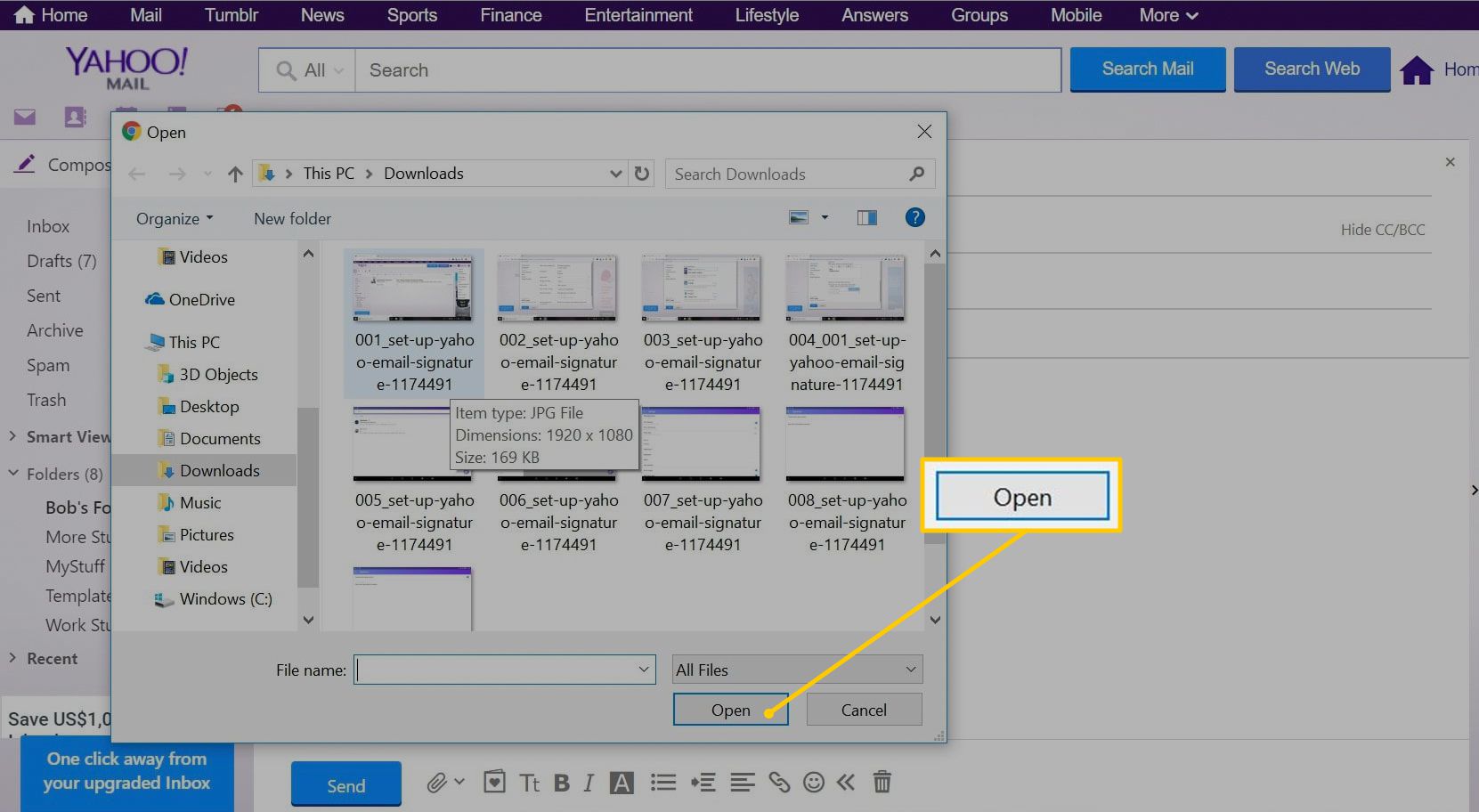Open the contacts icon below Yahoo logo

tap(76, 117)
